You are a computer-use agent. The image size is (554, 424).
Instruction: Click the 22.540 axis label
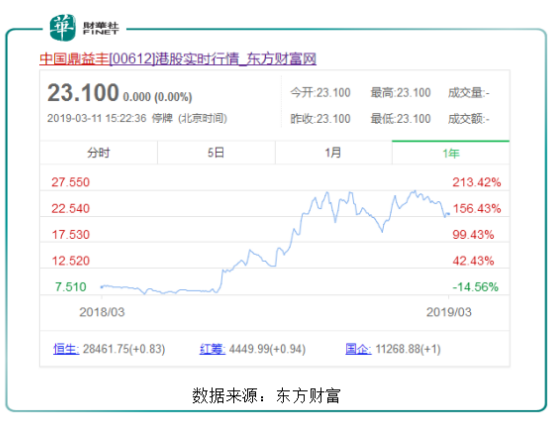tap(71, 208)
